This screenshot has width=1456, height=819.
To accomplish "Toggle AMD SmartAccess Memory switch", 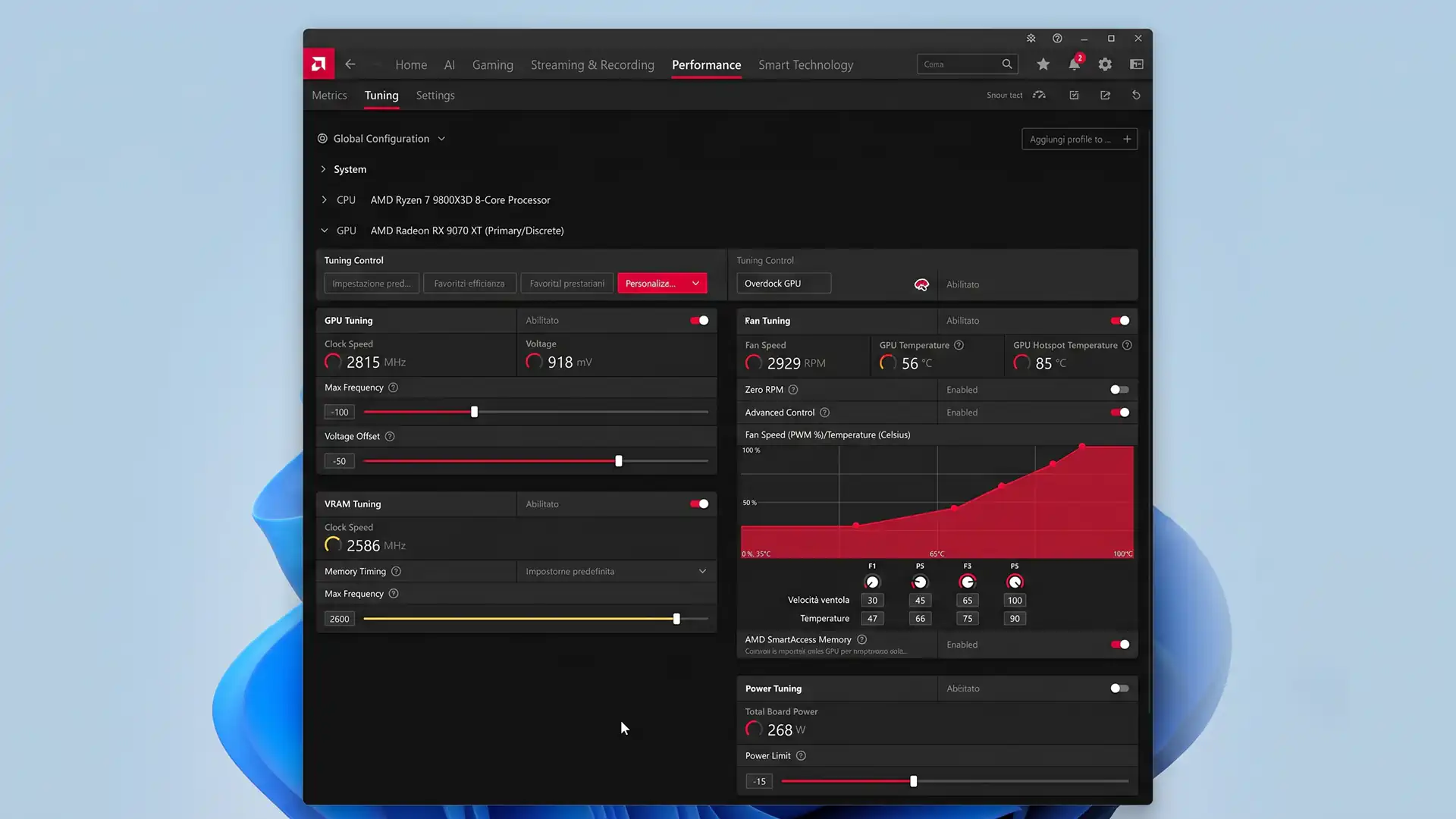I will (1120, 645).
